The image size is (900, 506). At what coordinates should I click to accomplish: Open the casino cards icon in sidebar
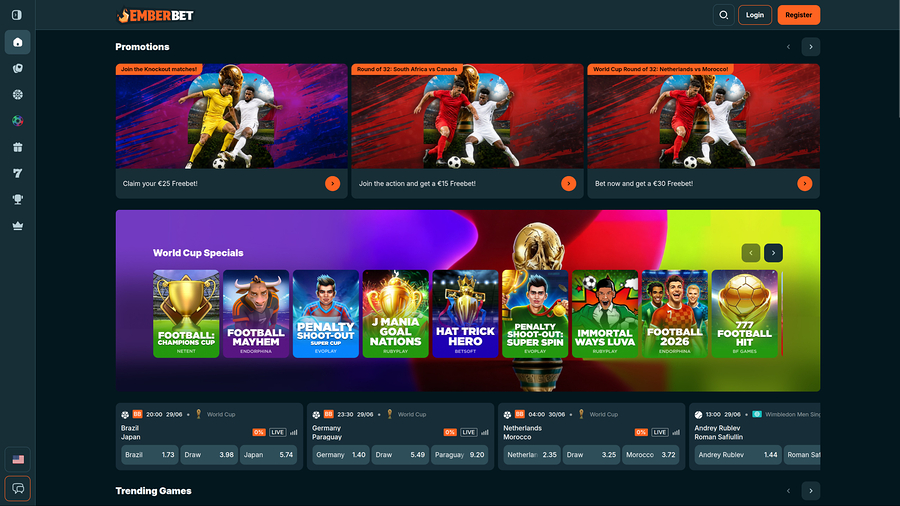point(18,68)
